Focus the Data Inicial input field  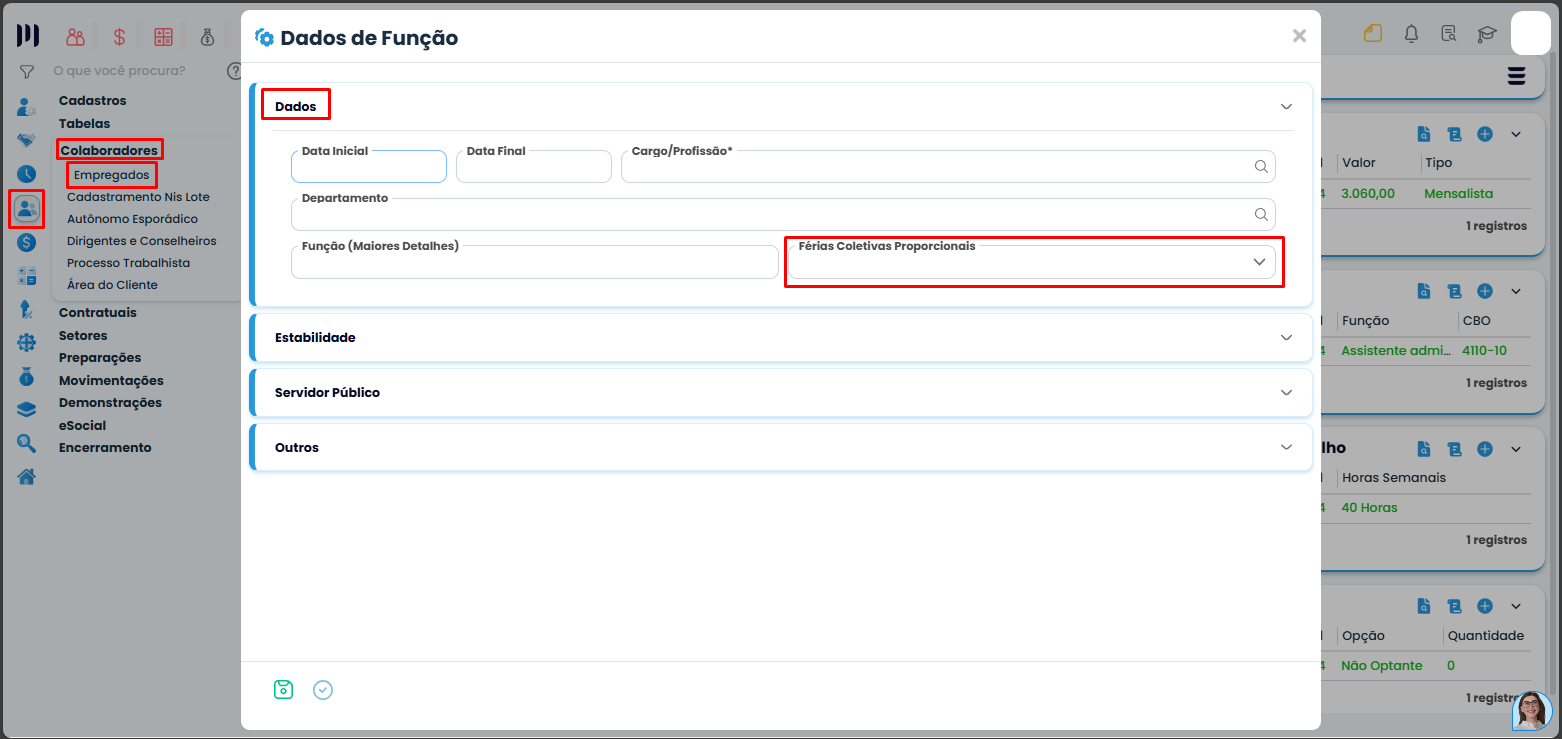click(369, 166)
